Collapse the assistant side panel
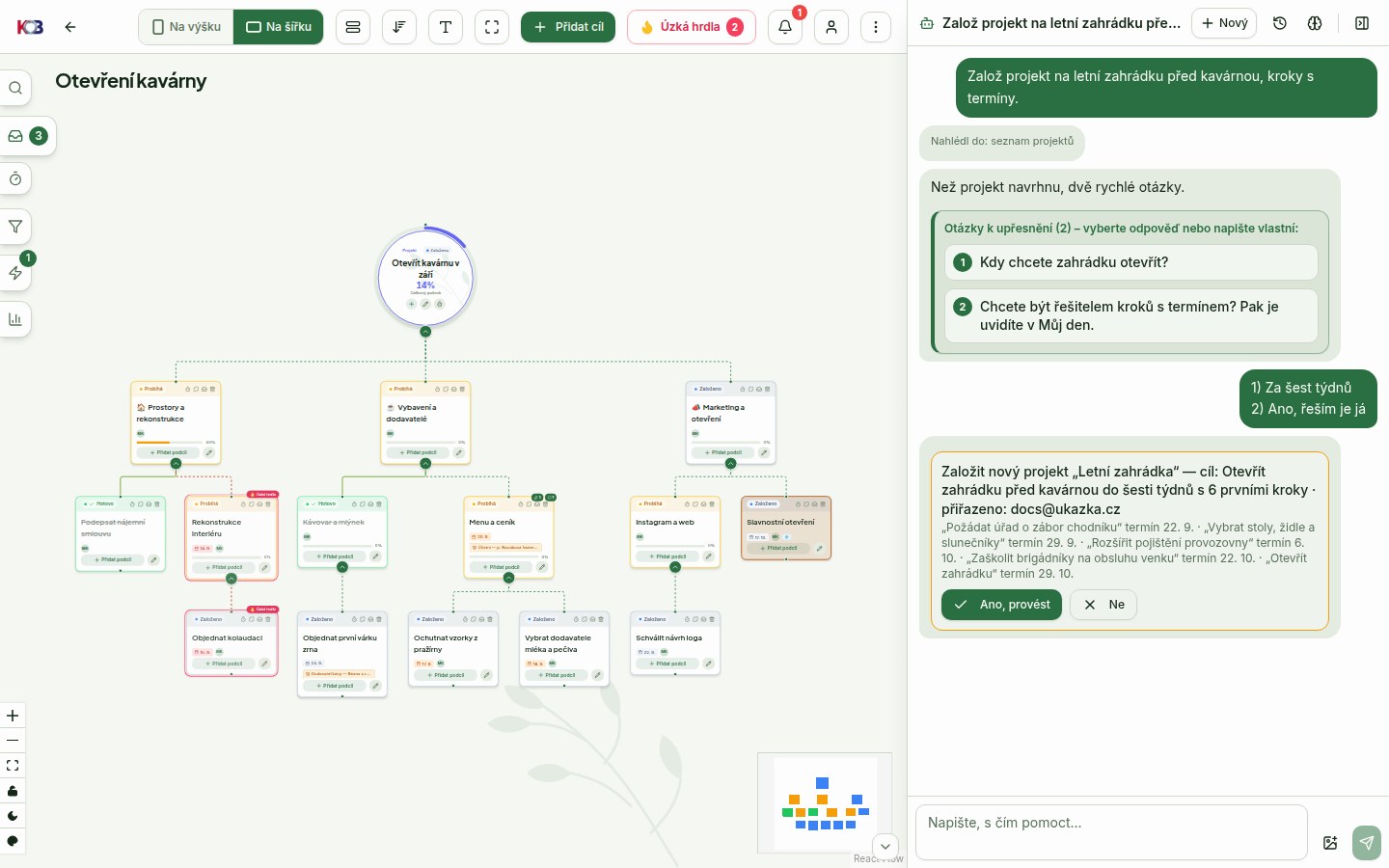The image size is (1389, 868). pyautogui.click(x=1362, y=23)
